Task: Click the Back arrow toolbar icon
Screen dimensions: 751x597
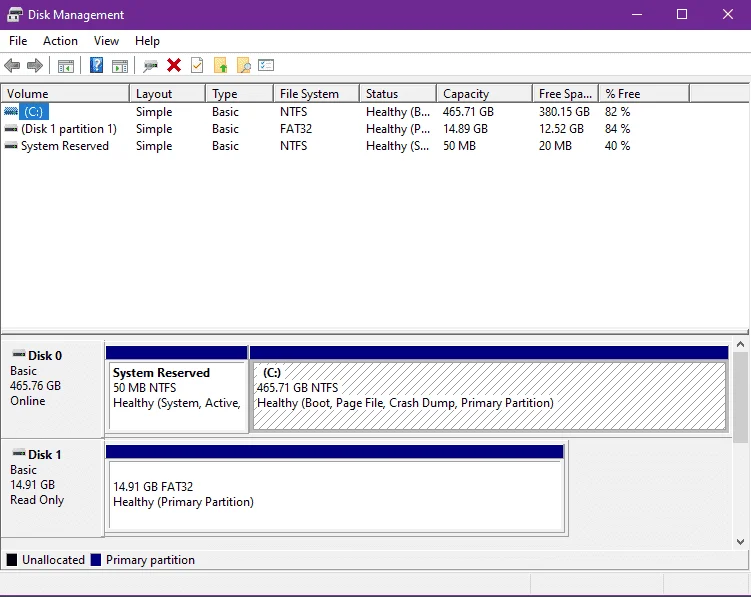Action: (12, 65)
